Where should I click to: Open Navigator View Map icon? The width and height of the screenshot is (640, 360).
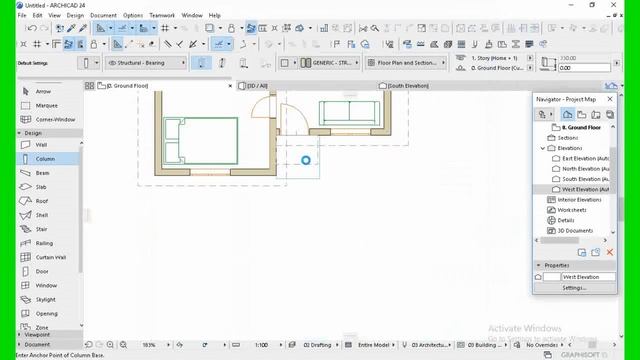(582, 115)
